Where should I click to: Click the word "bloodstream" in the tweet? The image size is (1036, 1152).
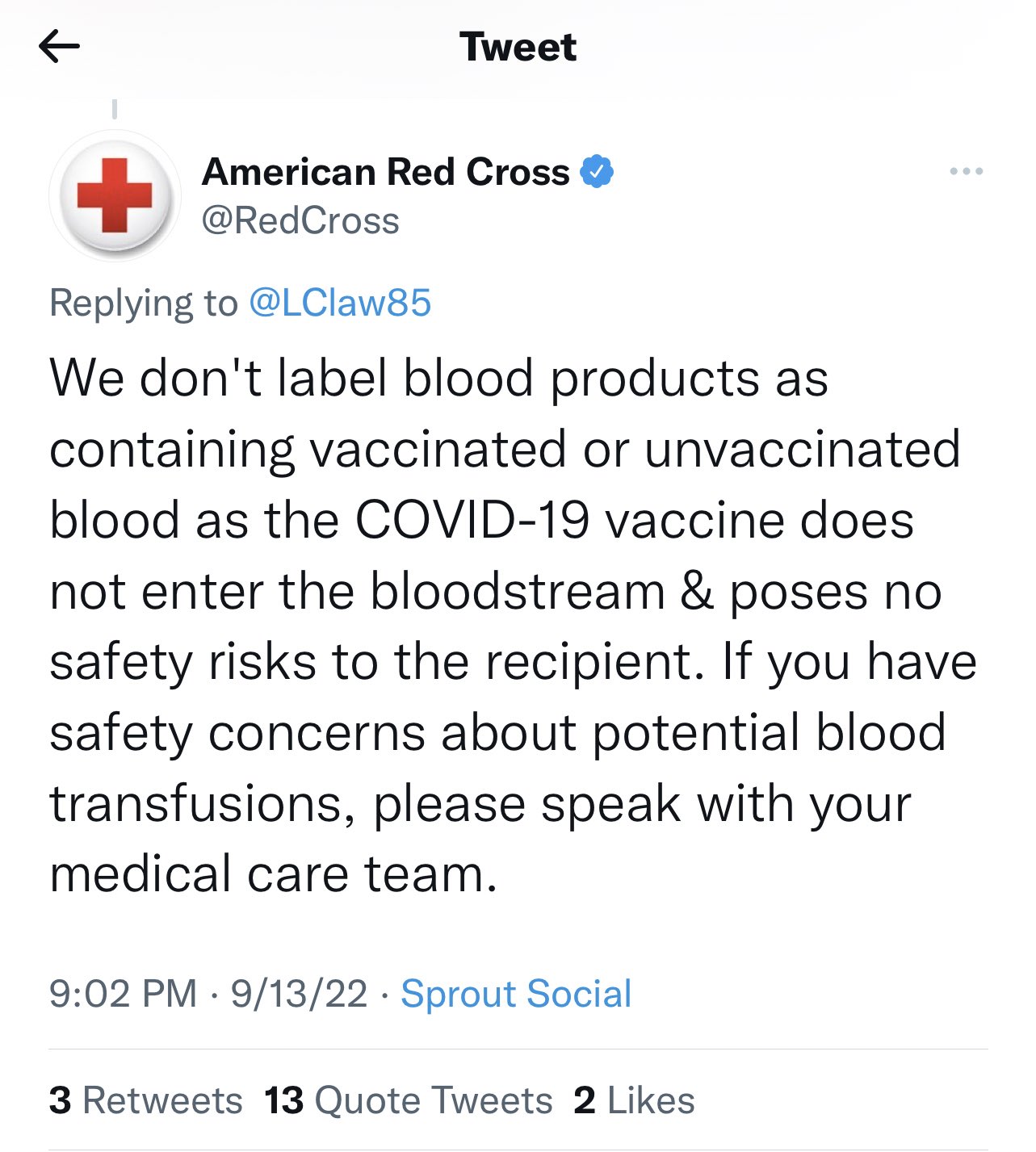517,591
